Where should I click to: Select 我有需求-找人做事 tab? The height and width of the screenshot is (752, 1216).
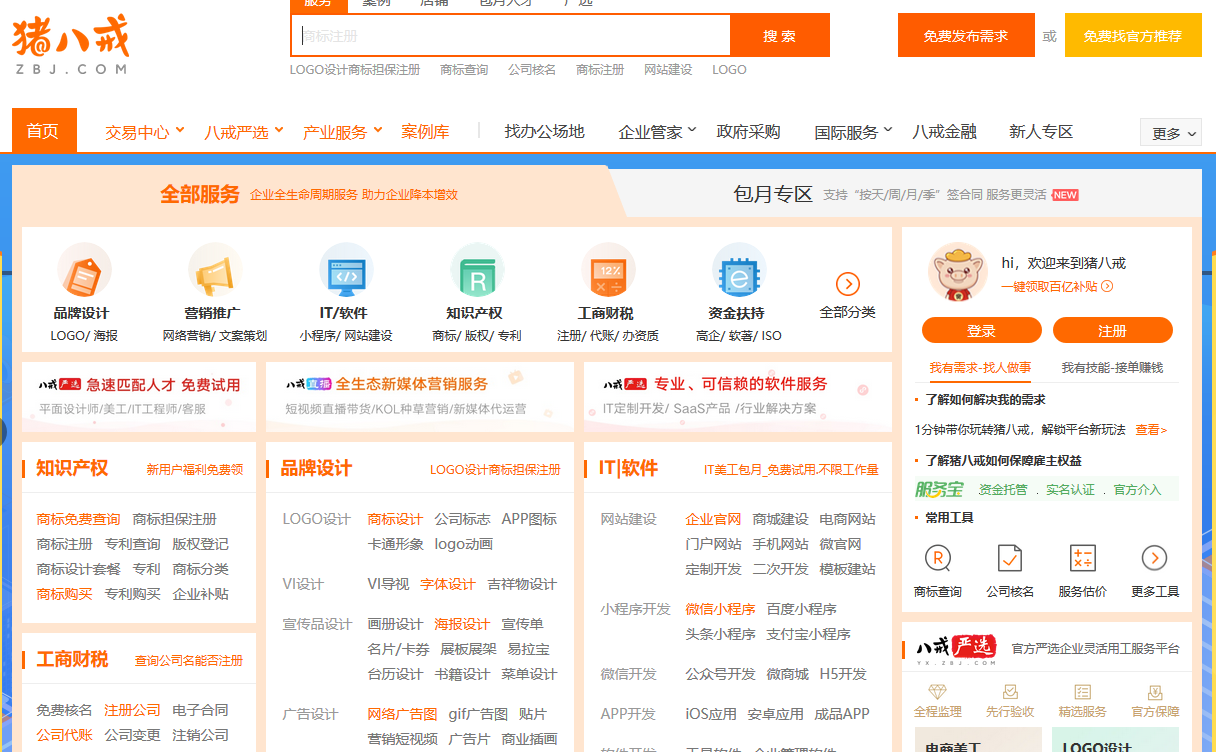(x=980, y=368)
